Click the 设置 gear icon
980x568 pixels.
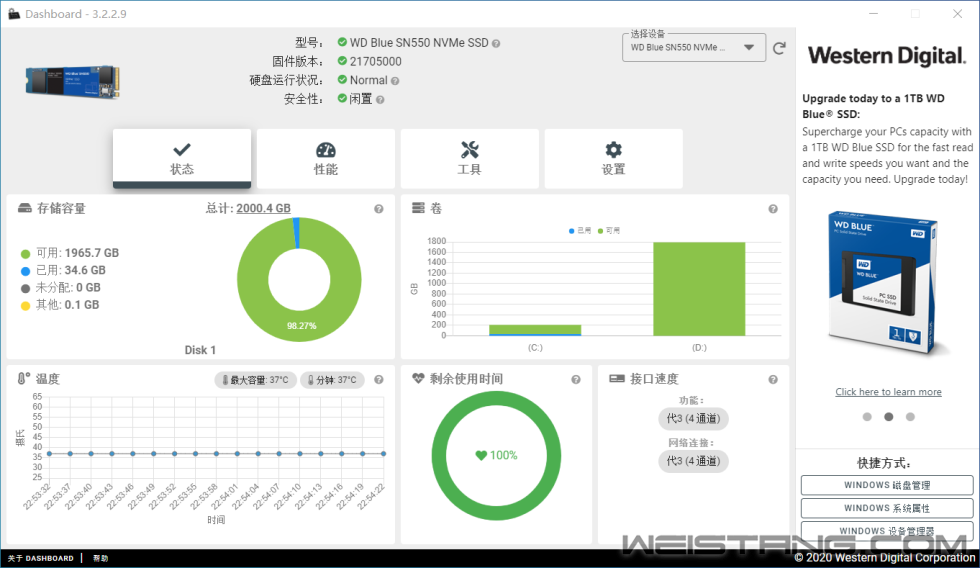pyautogui.click(x=613, y=150)
